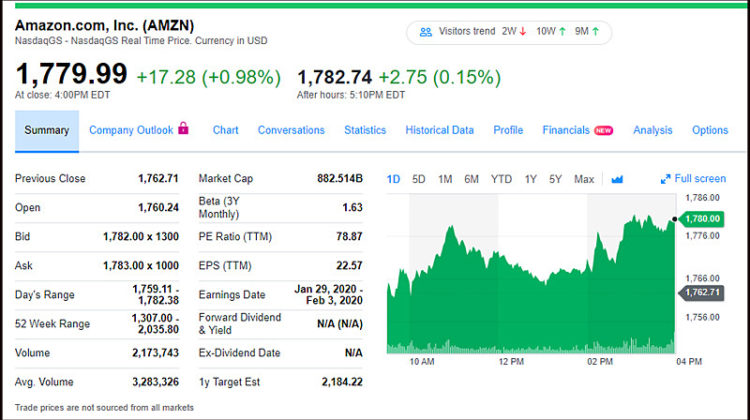Open the Options tab

[x=710, y=130]
